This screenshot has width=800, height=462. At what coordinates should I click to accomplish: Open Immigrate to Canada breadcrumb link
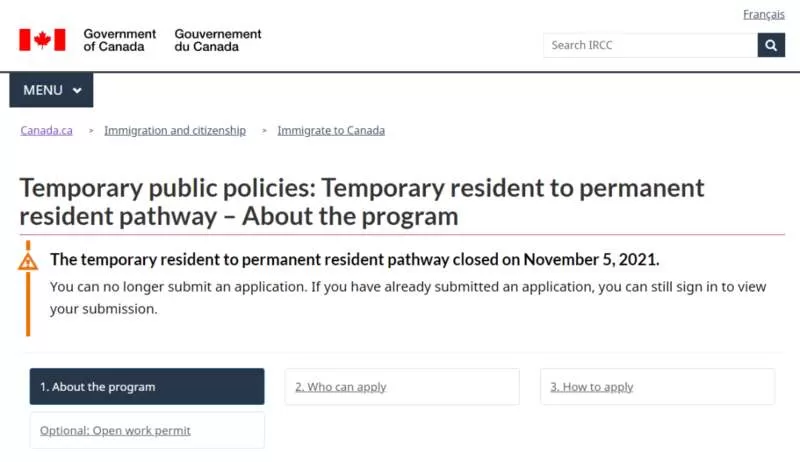331,131
